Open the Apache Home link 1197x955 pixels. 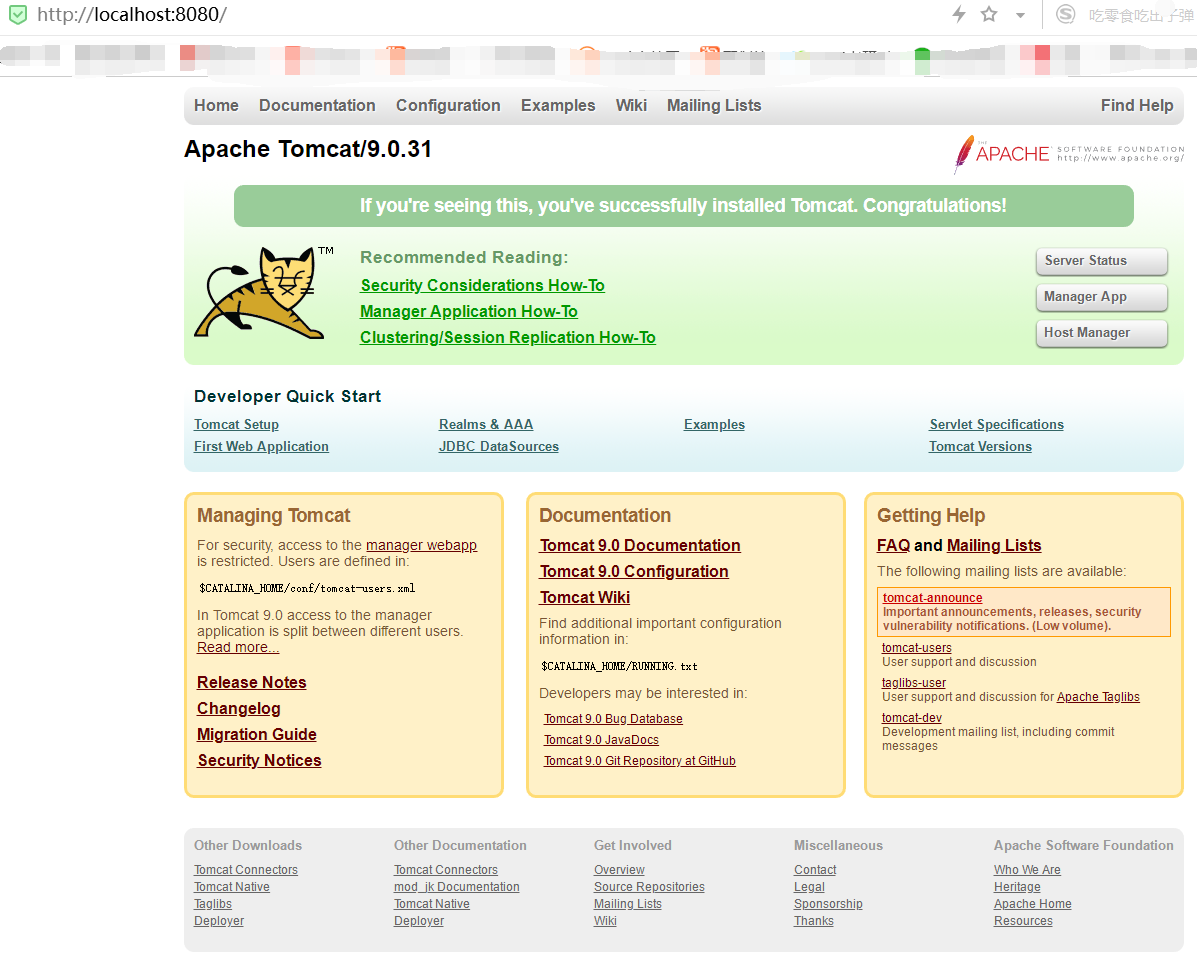[x=1032, y=904]
